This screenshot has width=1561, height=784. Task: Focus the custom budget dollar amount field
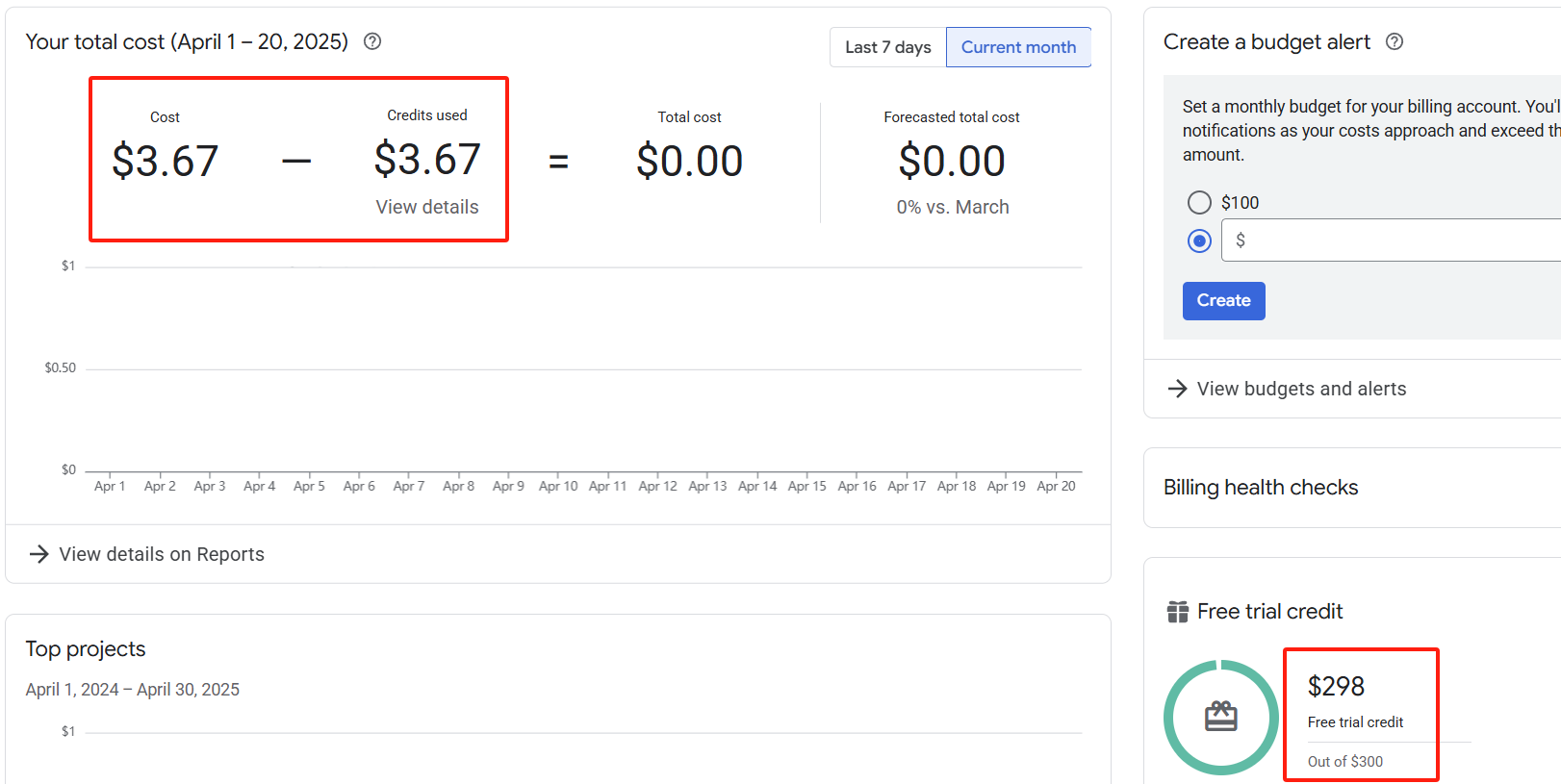coord(1395,240)
